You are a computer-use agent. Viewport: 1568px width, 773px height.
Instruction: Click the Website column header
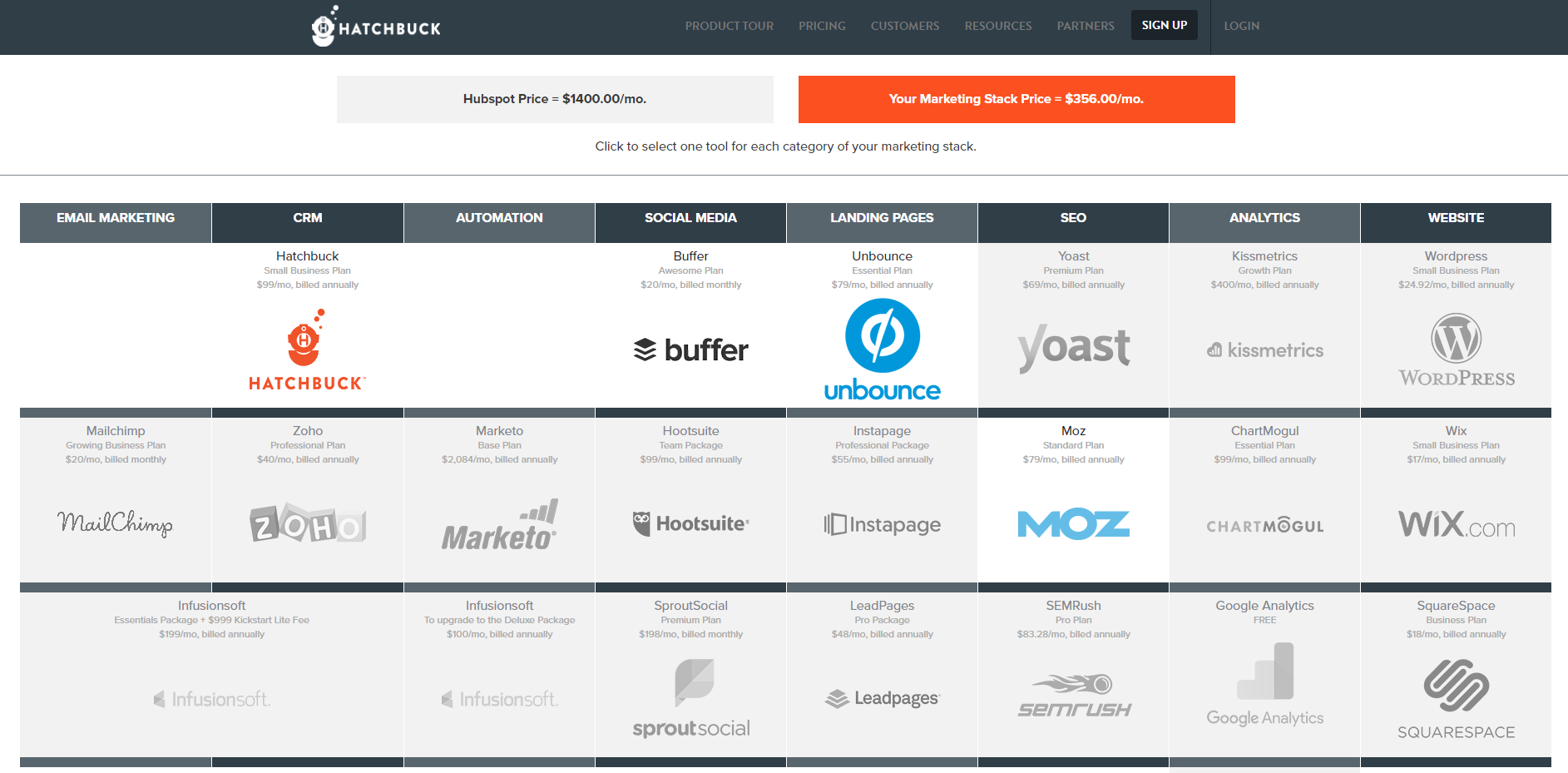[1456, 222]
